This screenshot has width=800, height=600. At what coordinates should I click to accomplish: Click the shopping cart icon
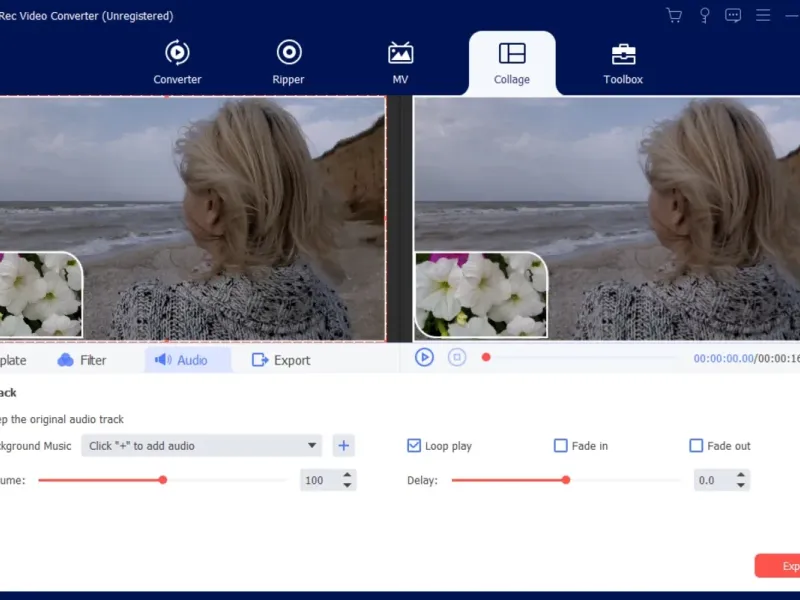pos(674,15)
